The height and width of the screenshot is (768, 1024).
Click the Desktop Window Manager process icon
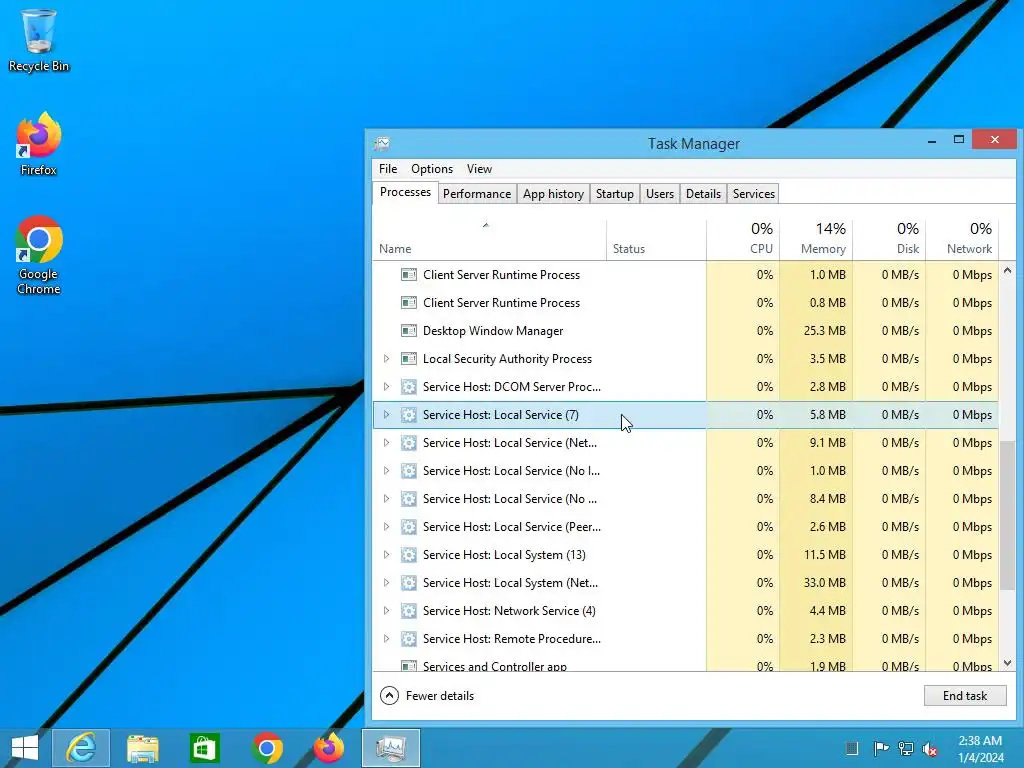[409, 331]
